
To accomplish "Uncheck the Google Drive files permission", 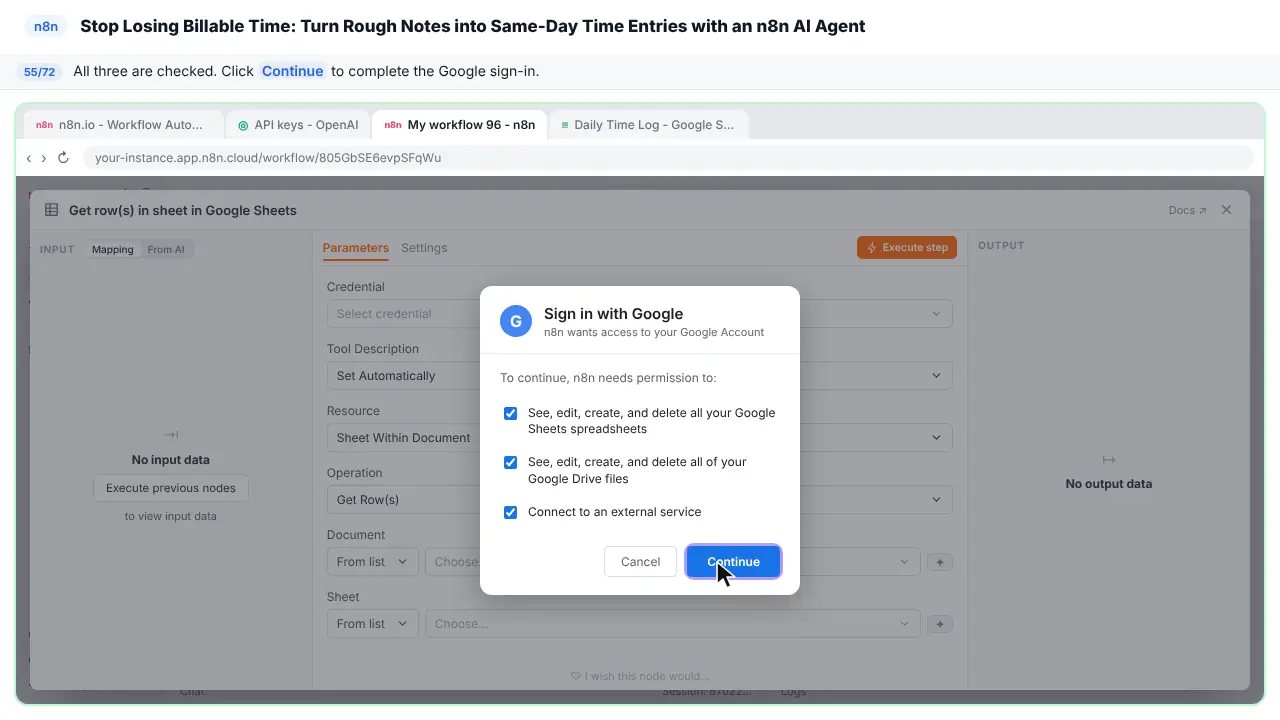I will [x=510, y=462].
